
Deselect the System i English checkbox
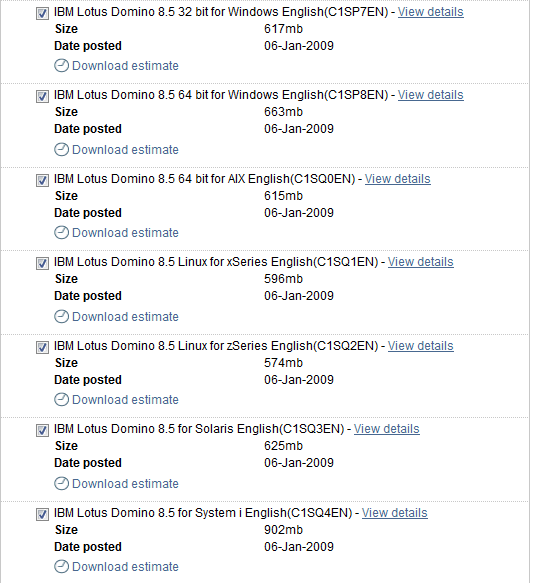coord(42,514)
